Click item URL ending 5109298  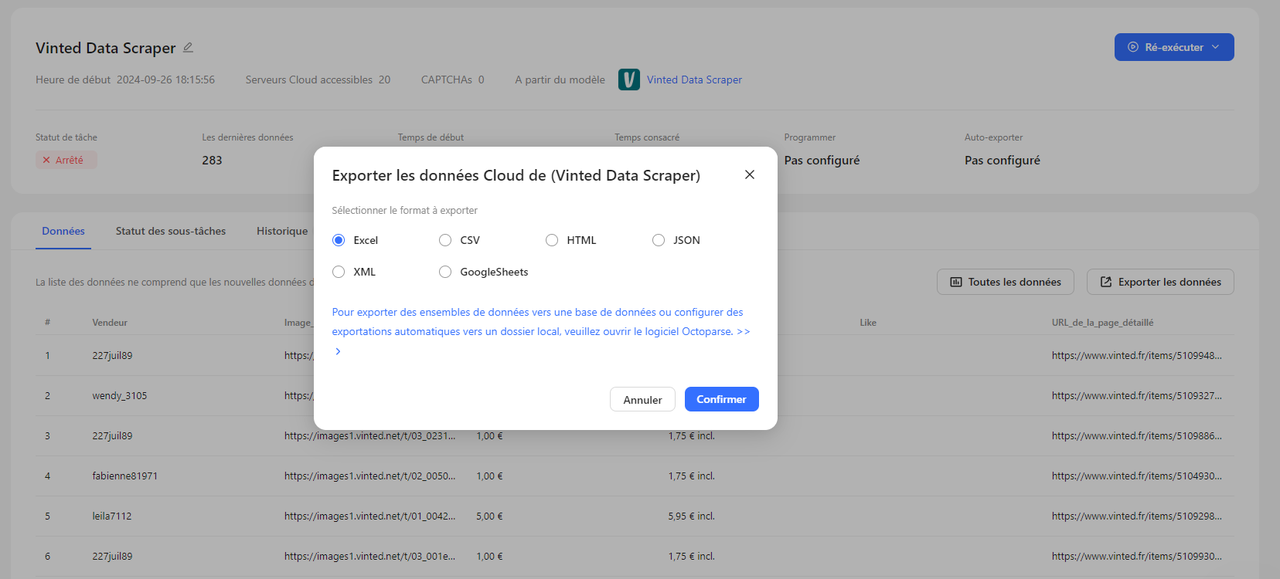pos(1137,517)
